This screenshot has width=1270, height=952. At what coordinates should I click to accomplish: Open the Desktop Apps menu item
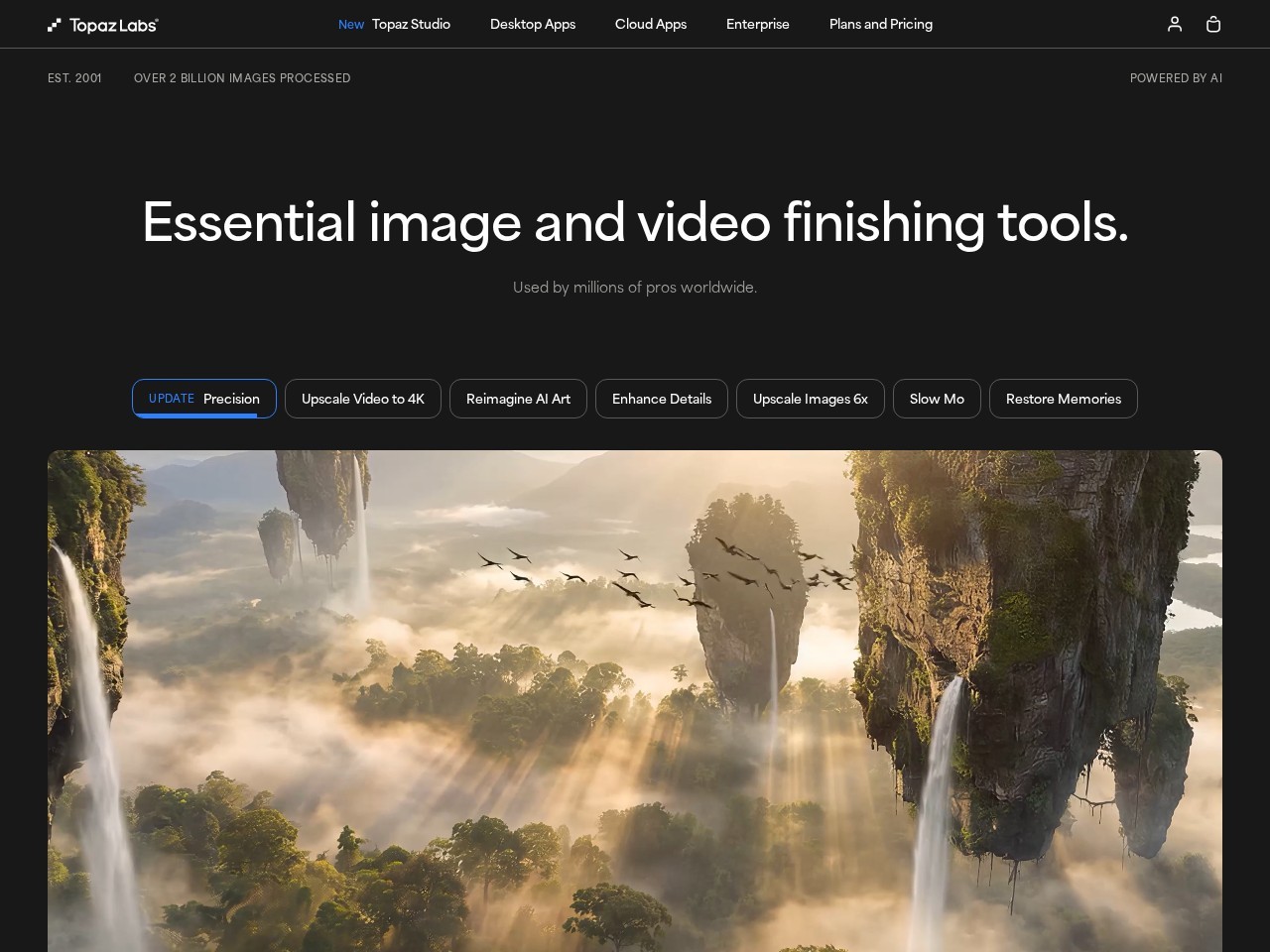click(x=533, y=24)
